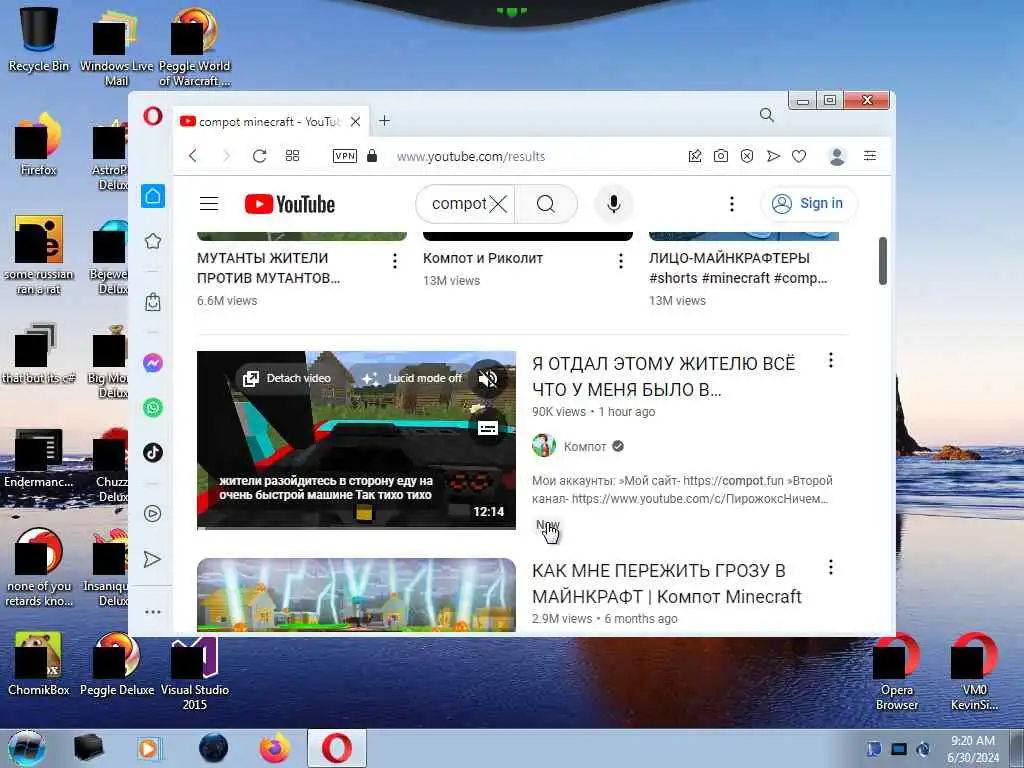The height and width of the screenshot is (768, 1024).
Task: Open the Opera profile avatar icon
Action: pyautogui.click(x=837, y=156)
